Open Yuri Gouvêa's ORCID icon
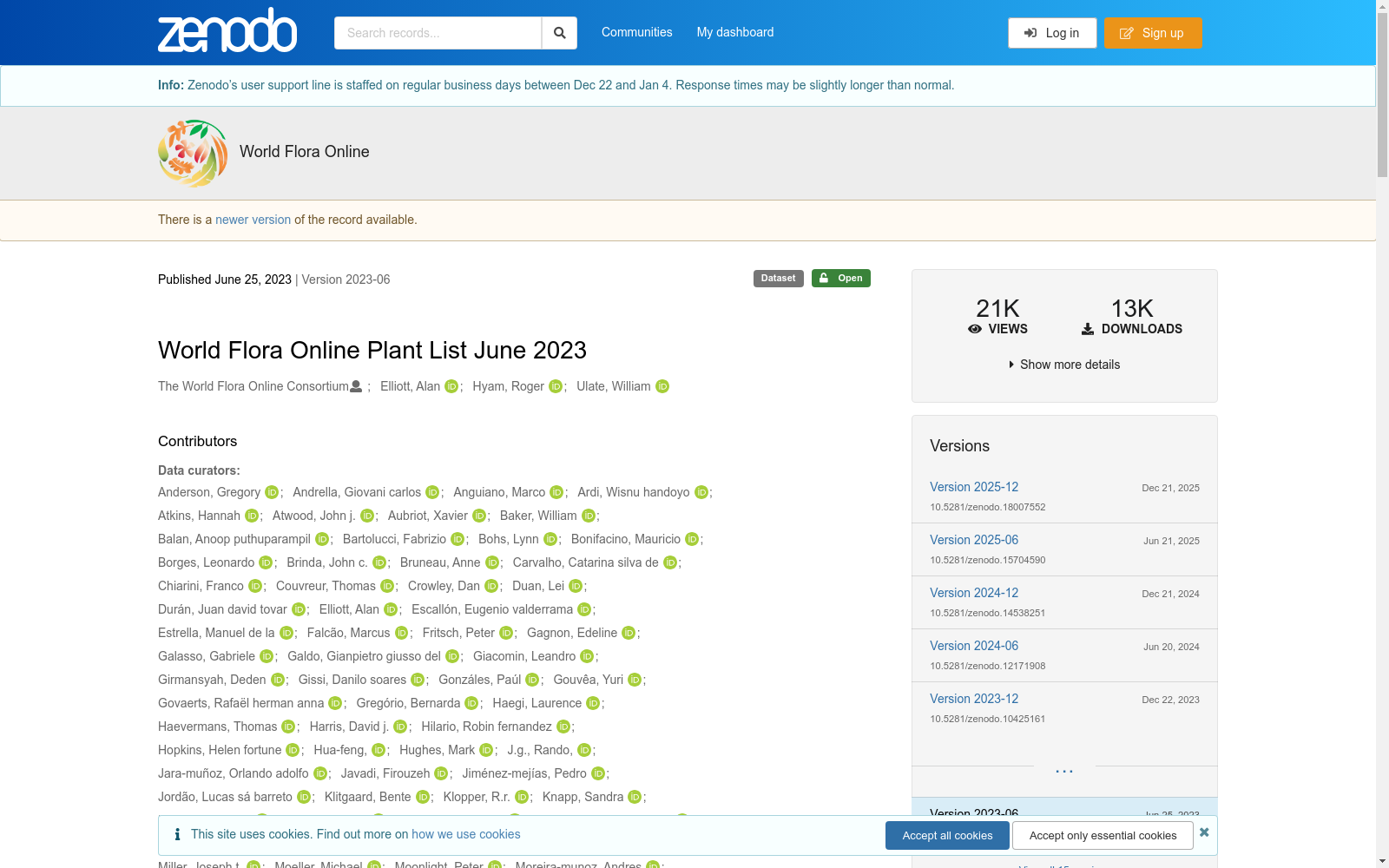 click(635, 680)
